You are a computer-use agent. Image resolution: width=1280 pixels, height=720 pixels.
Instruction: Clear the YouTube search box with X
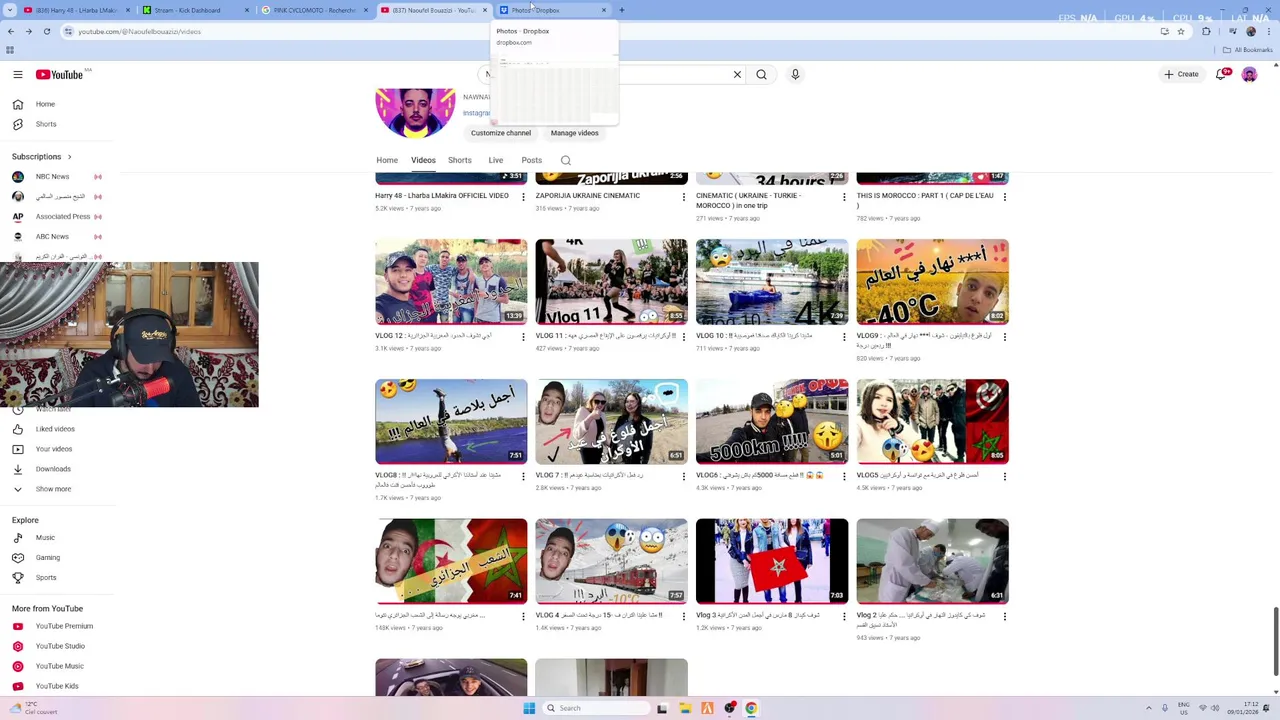point(737,74)
